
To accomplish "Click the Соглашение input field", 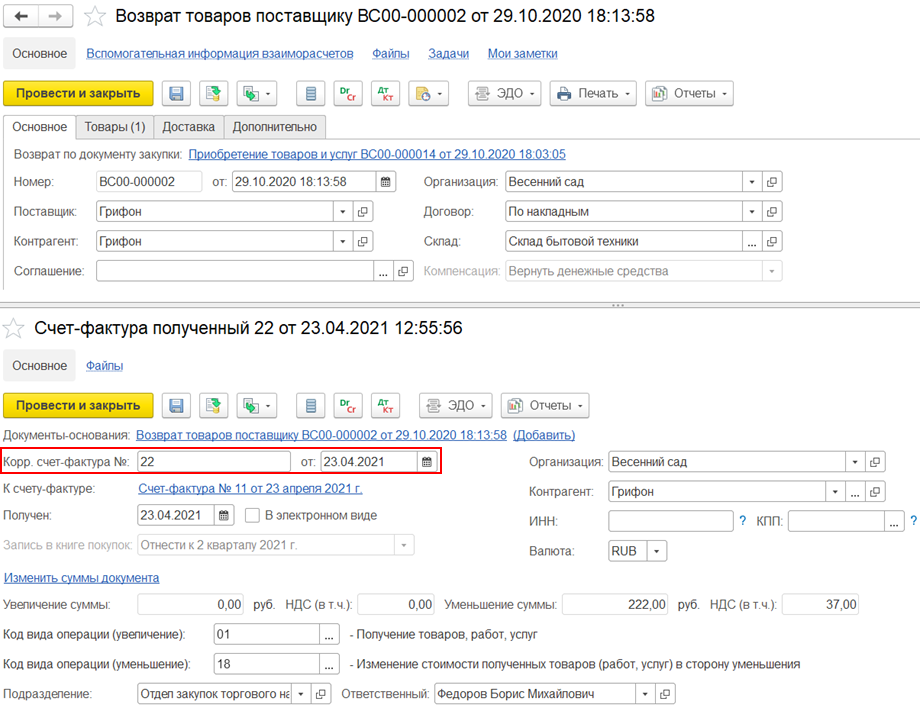I will (235, 271).
